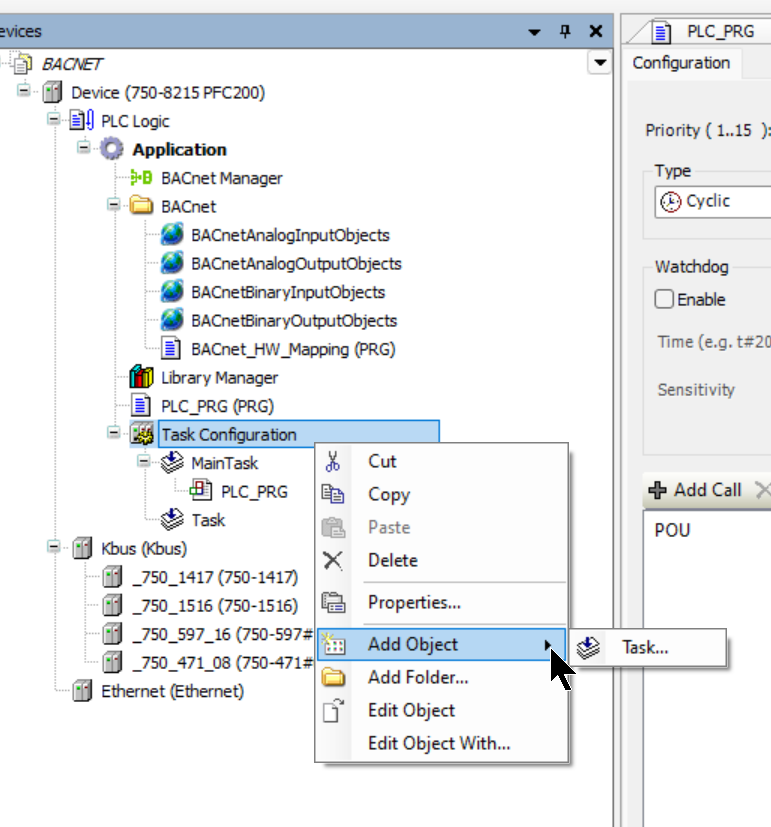This screenshot has width=771, height=827.
Task: Collapse the MainTask node
Action: [143, 460]
